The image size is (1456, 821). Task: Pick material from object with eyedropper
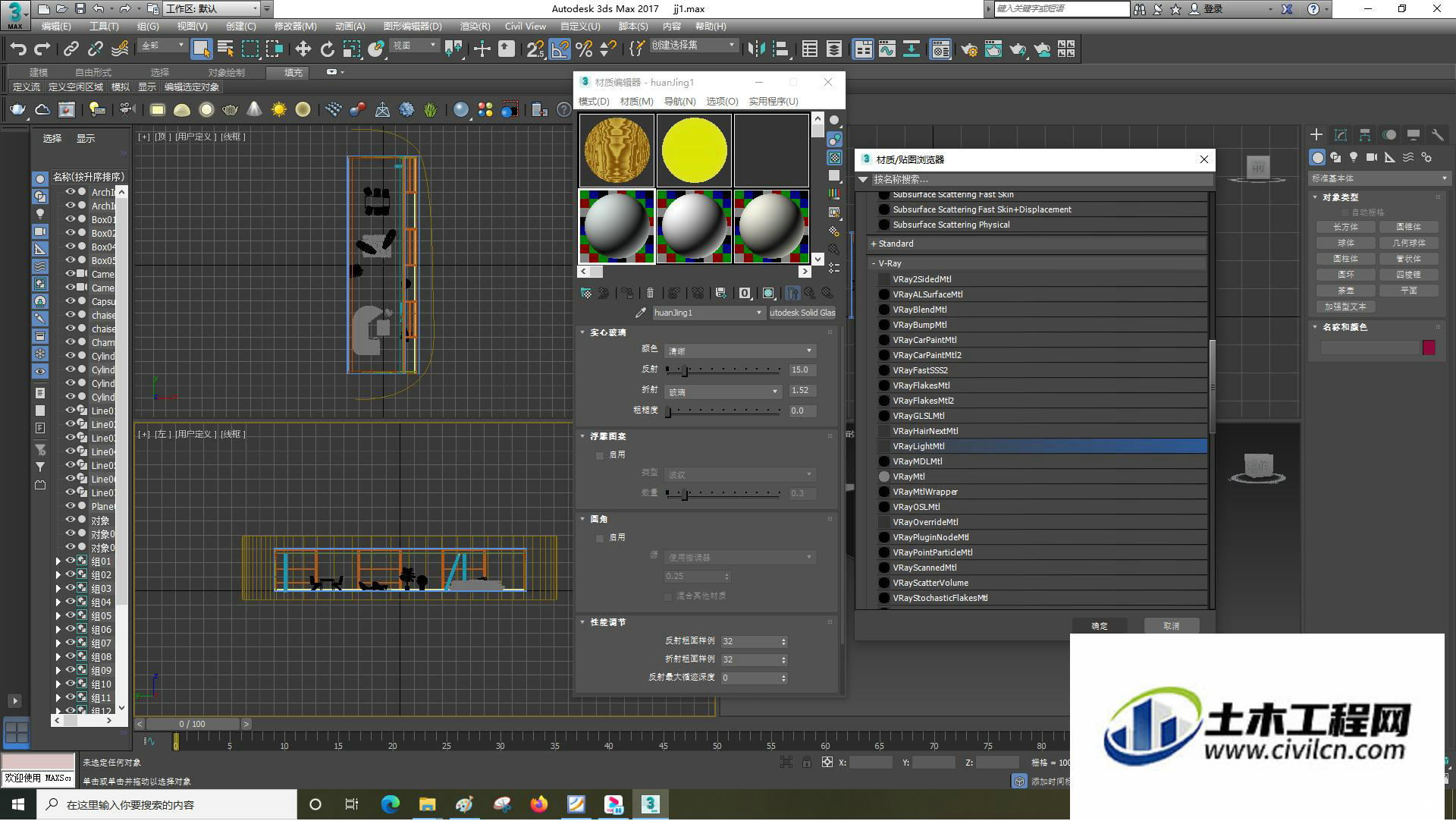click(641, 313)
